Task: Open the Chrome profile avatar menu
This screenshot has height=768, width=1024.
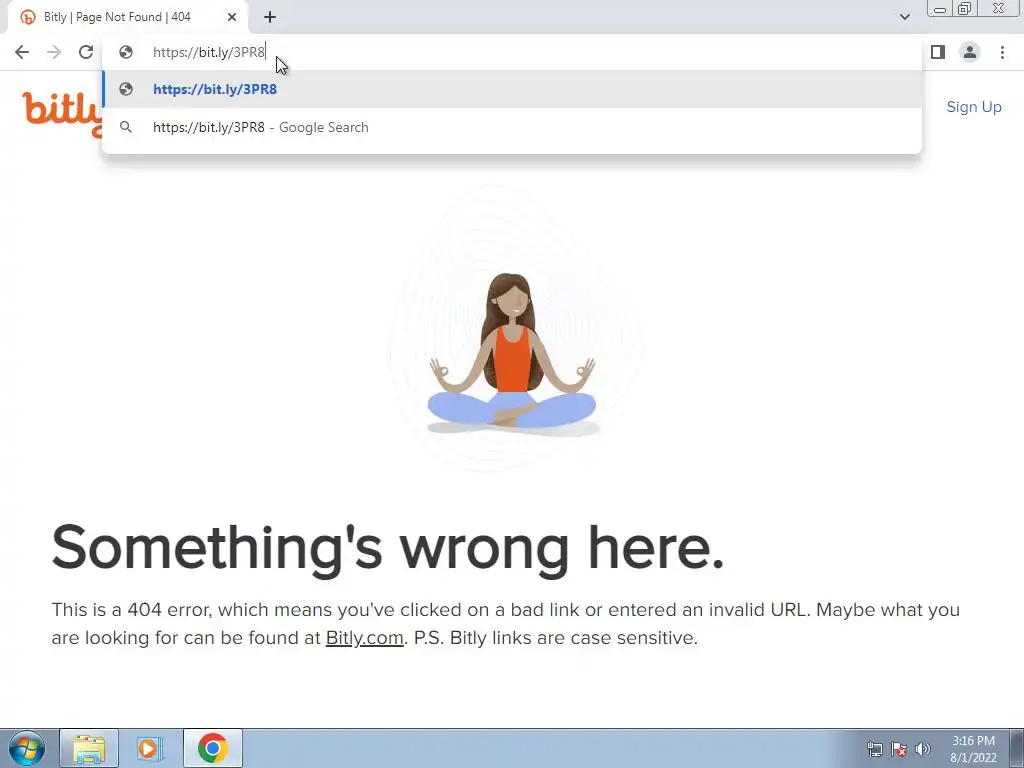Action: (970, 52)
